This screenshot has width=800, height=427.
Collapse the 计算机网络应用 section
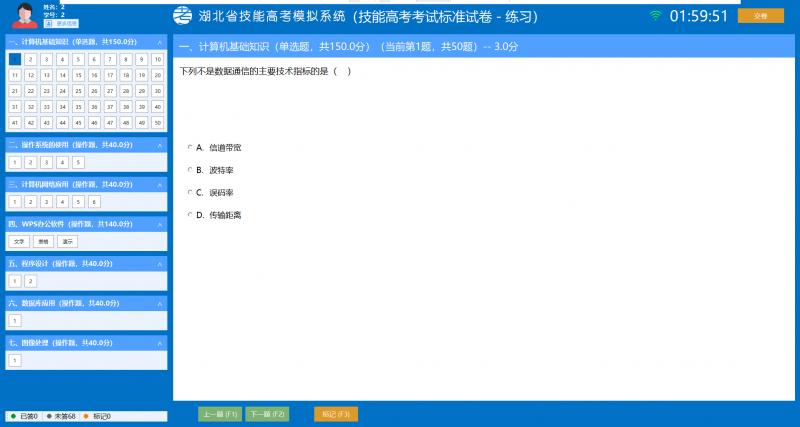click(x=160, y=185)
